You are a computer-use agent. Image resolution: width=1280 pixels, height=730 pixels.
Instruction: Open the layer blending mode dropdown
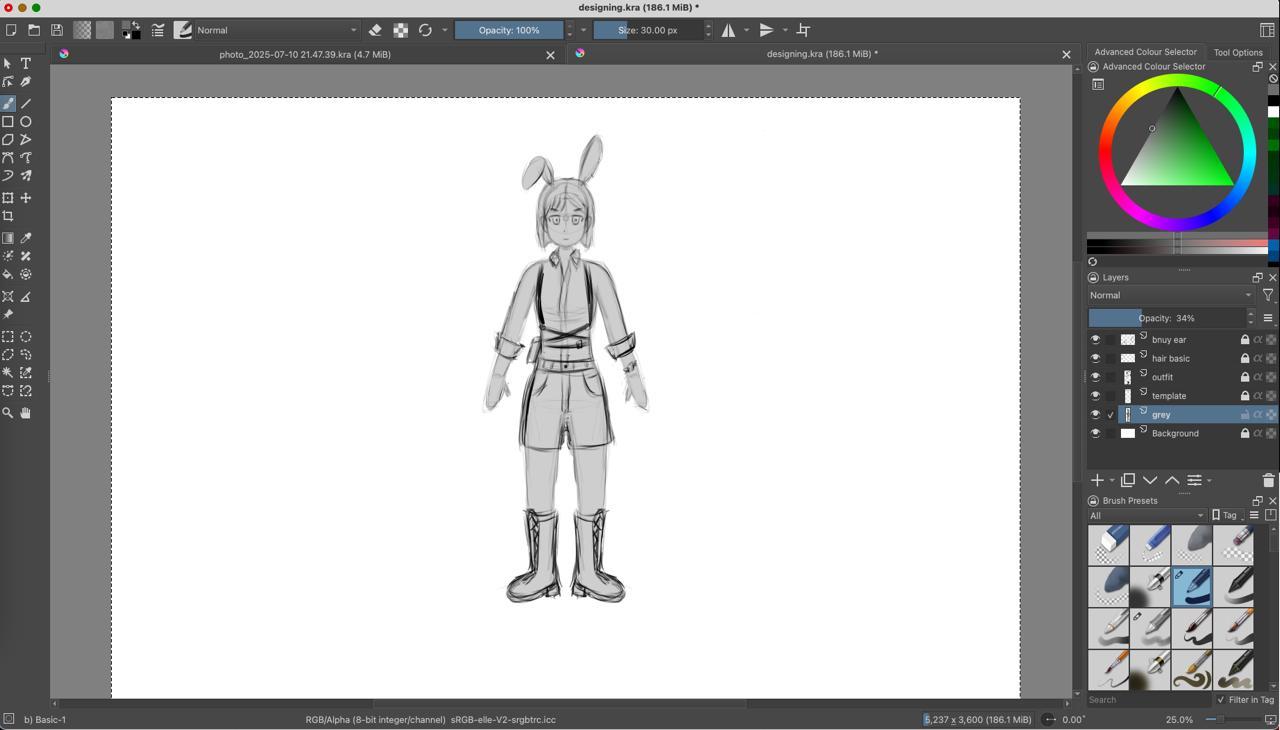pos(1171,295)
